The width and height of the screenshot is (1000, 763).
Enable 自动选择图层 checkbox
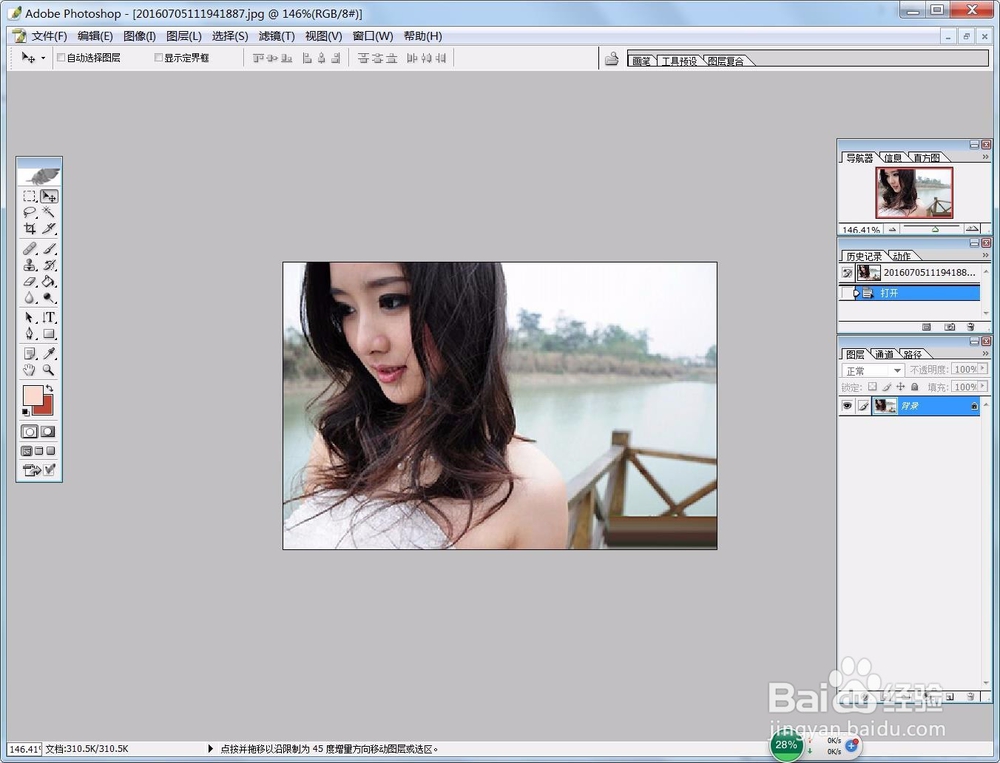point(61,57)
